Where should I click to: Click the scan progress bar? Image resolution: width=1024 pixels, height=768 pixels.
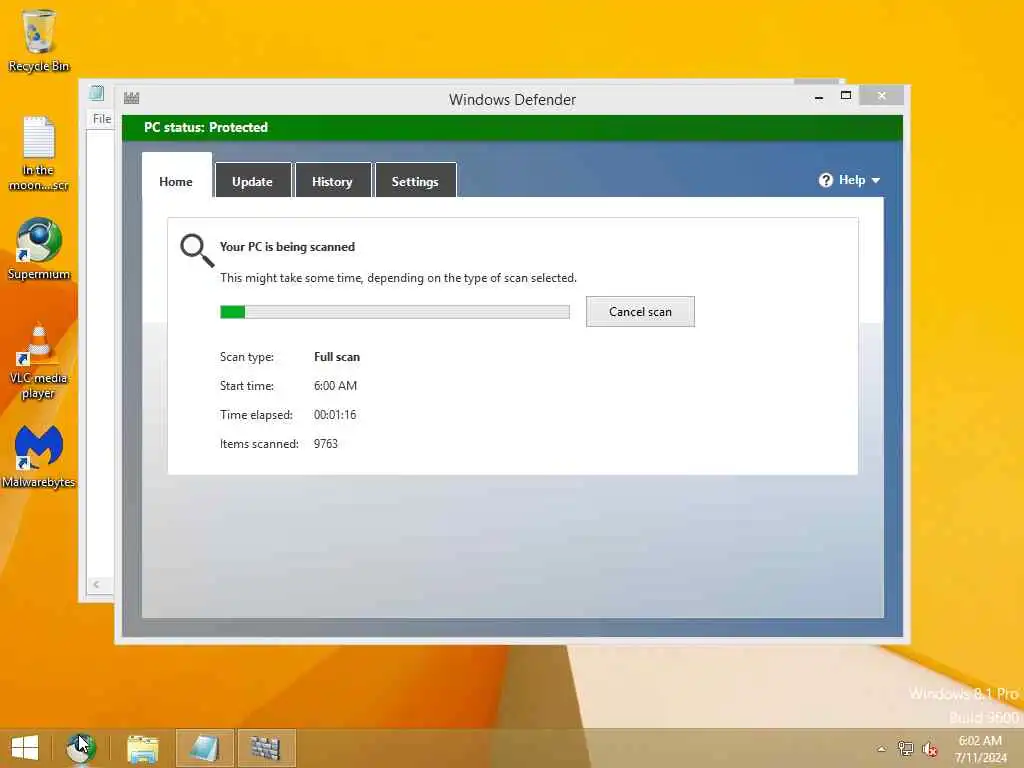point(394,312)
